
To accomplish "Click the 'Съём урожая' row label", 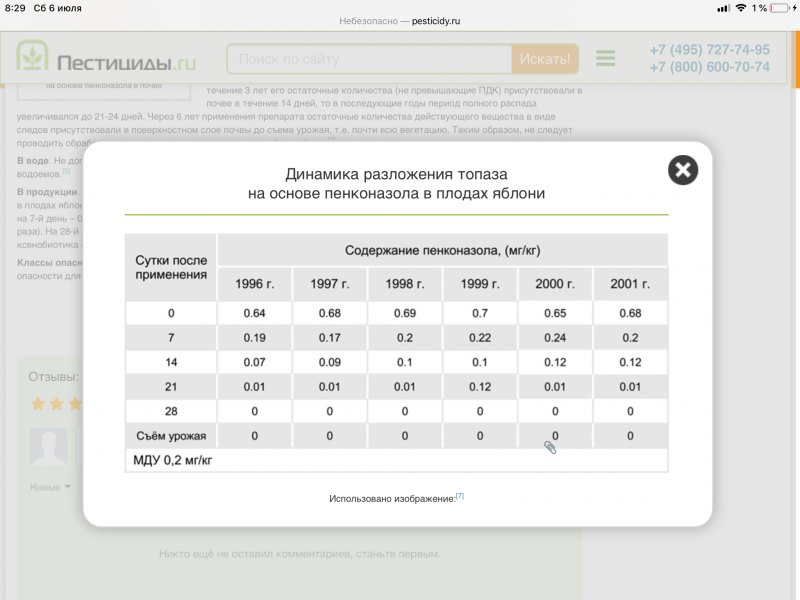I will [171, 436].
